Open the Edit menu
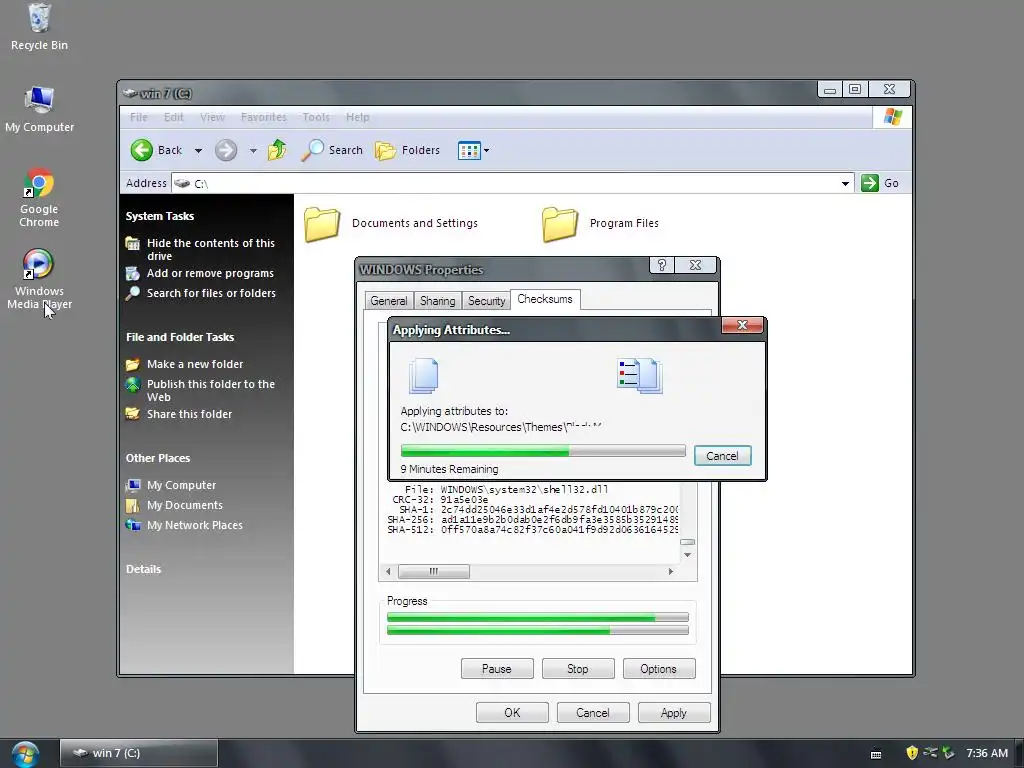 (173, 118)
